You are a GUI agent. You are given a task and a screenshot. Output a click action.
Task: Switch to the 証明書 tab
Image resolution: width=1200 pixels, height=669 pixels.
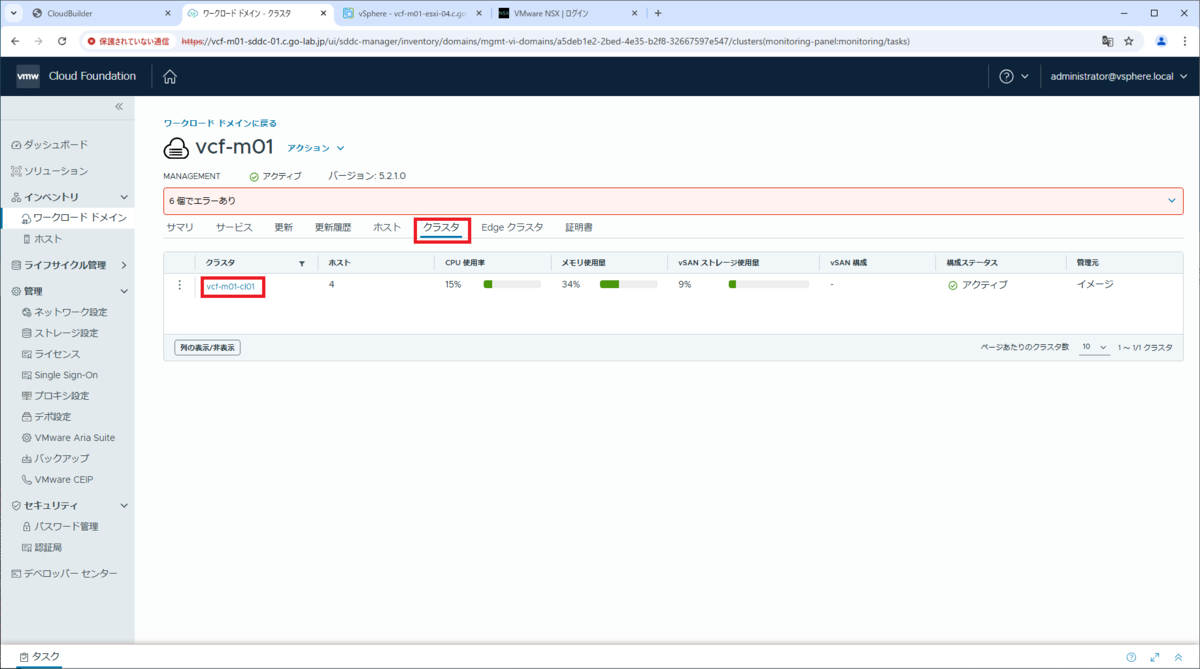pyautogui.click(x=579, y=228)
